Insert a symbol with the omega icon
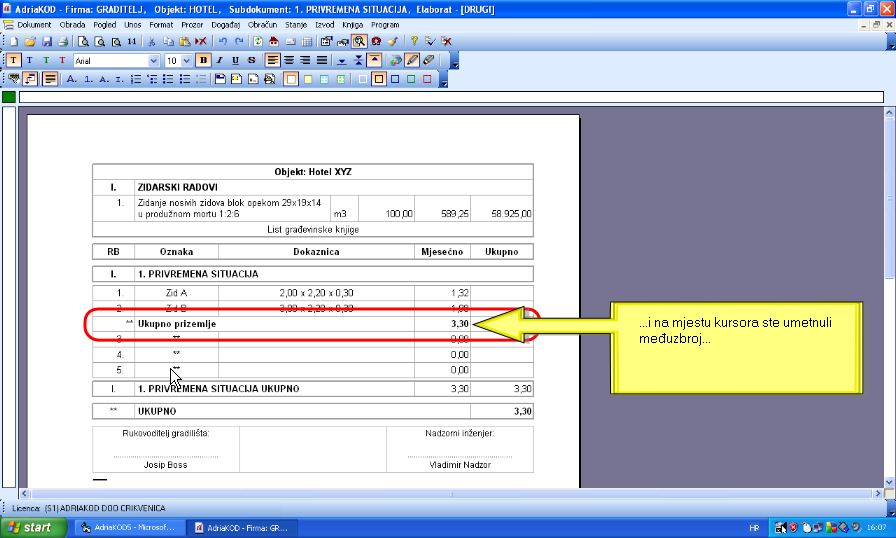 click(x=376, y=41)
